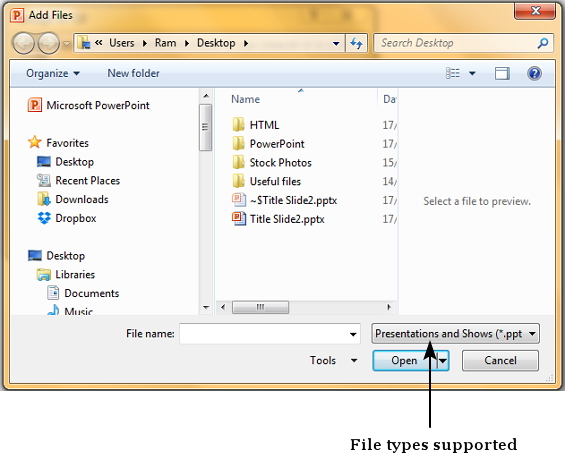Image resolution: width=565 pixels, height=461 pixels.
Task: Select the PowerPoint folder in file list
Action: (x=268, y=144)
